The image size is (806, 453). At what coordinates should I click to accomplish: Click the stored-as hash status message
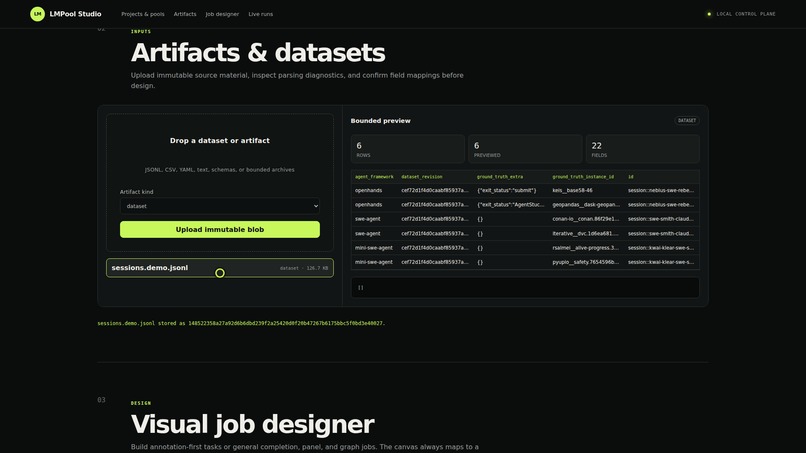click(x=241, y=323)
